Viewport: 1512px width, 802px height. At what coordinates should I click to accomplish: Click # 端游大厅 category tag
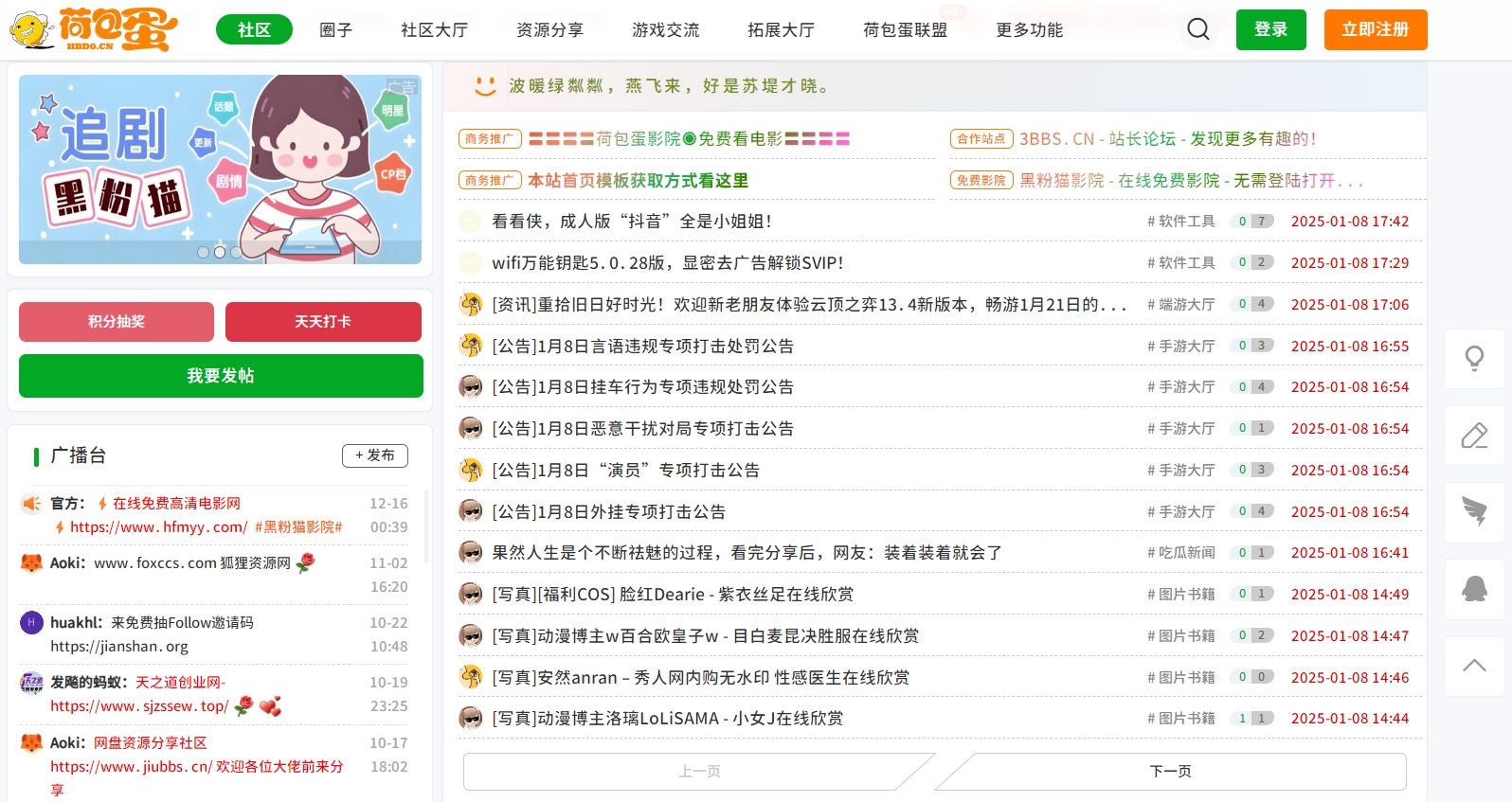[x=1181, y=305]
